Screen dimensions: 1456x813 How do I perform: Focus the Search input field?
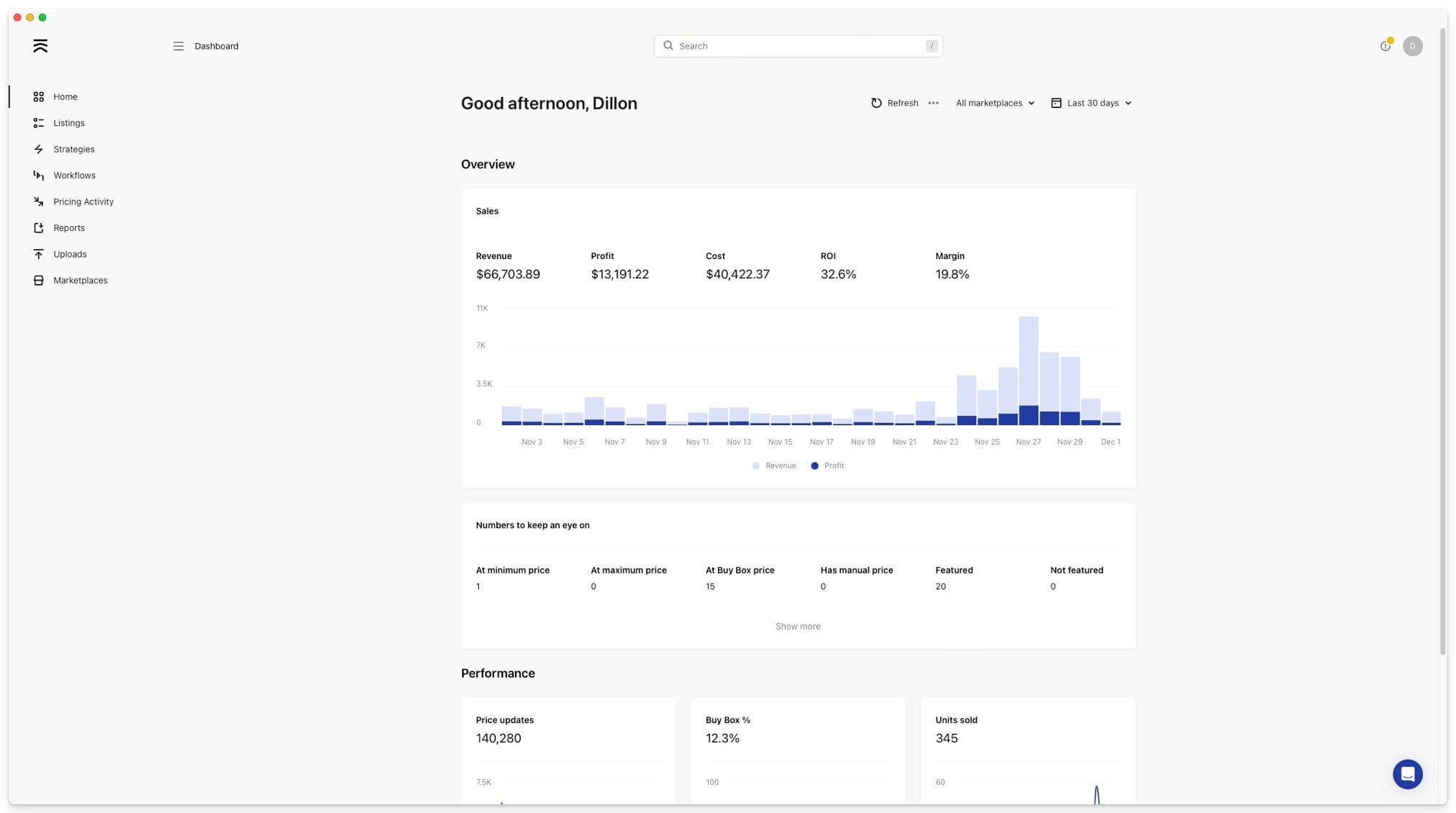(x=798, y=46)
